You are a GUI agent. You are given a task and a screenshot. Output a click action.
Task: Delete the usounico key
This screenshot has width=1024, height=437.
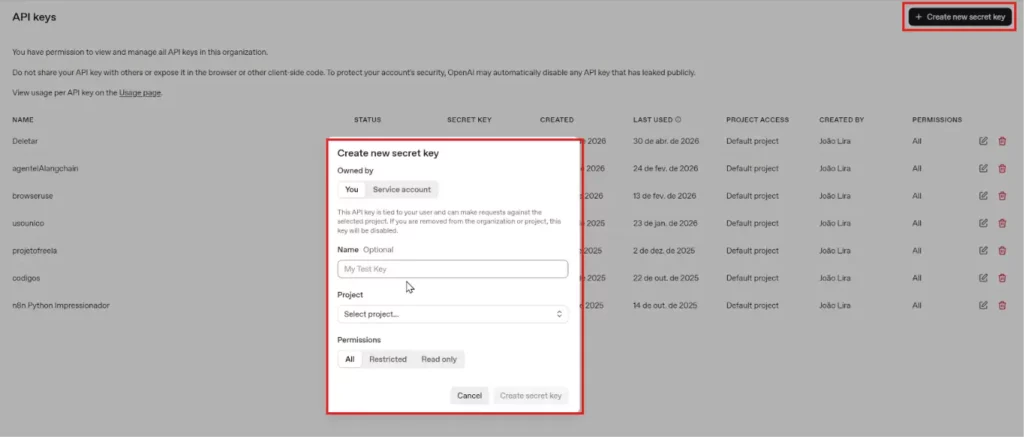tap(1002, 223)
